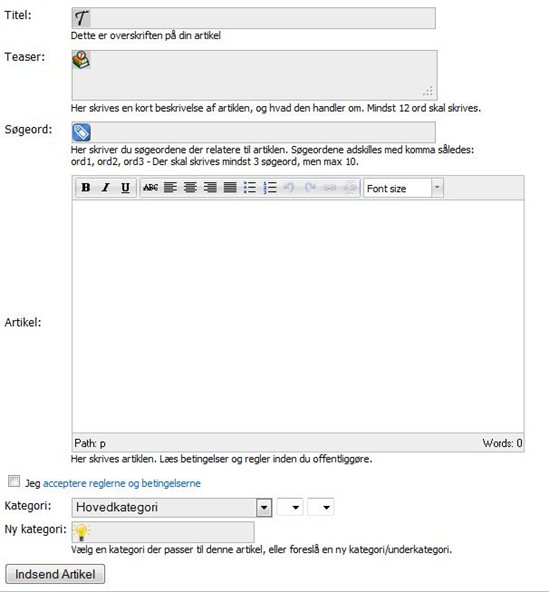Open the second subcategory dropdown
This screenshot has width=549, height=592.
click(290, 507)
